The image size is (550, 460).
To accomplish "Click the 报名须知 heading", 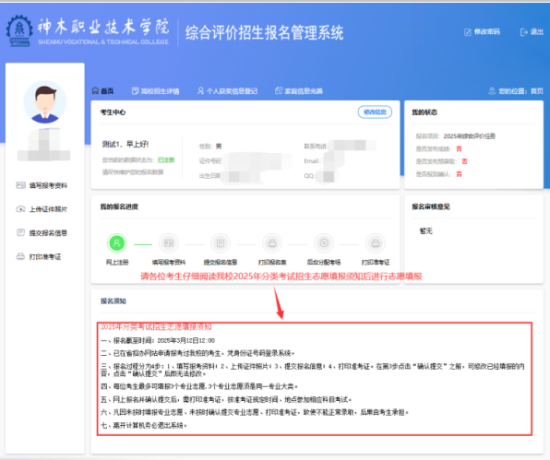I will (113, 301).
